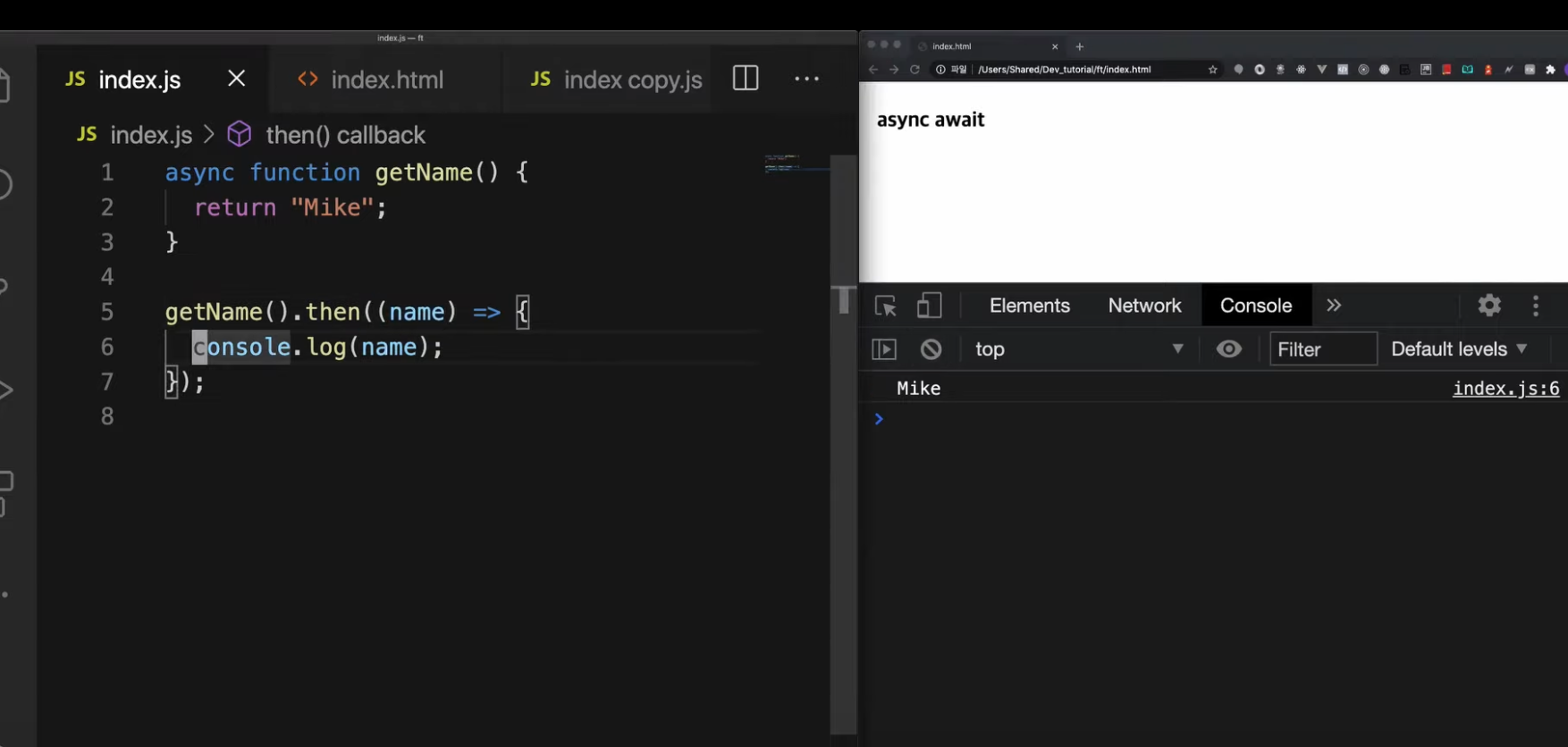Go back in the browser
This screenshot has height=747, width=1568.
pyautogui.click(x=873, y=70)
